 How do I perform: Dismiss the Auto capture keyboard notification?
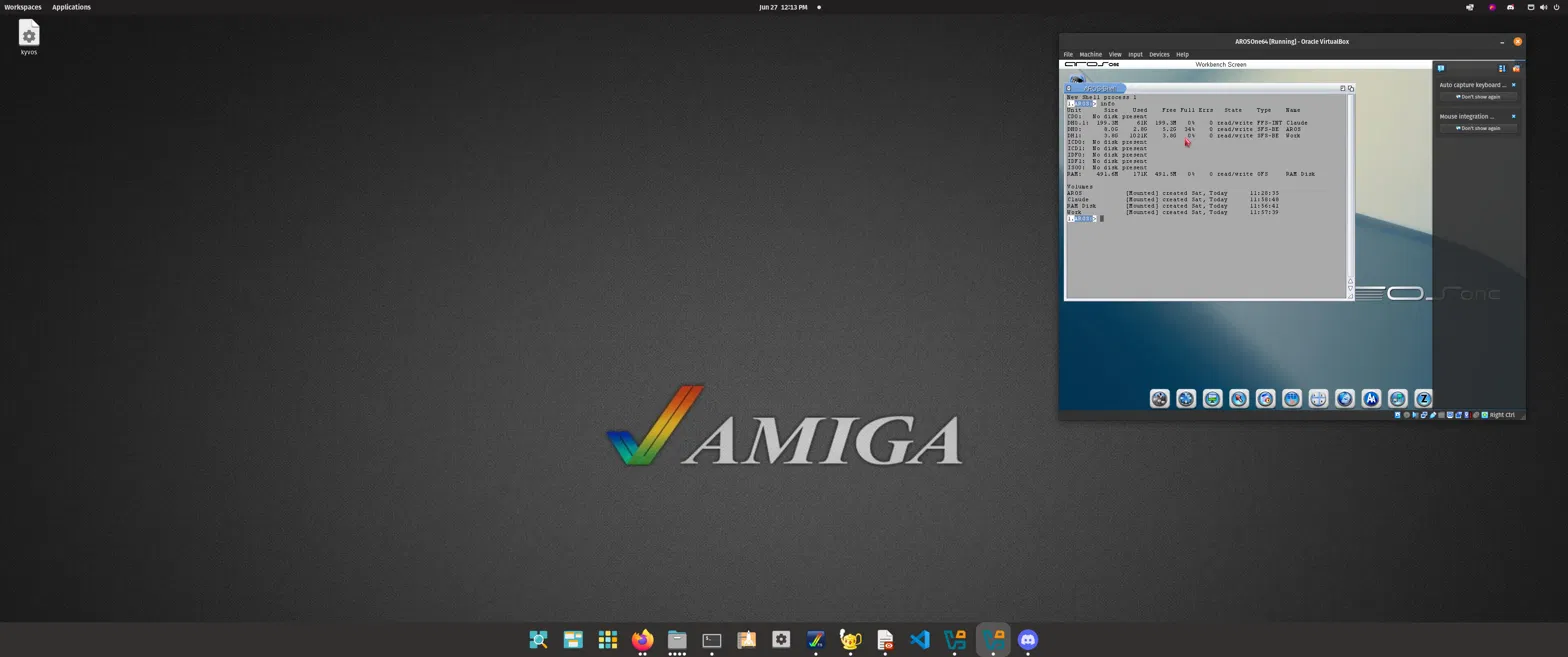[x=1513, y=85]
